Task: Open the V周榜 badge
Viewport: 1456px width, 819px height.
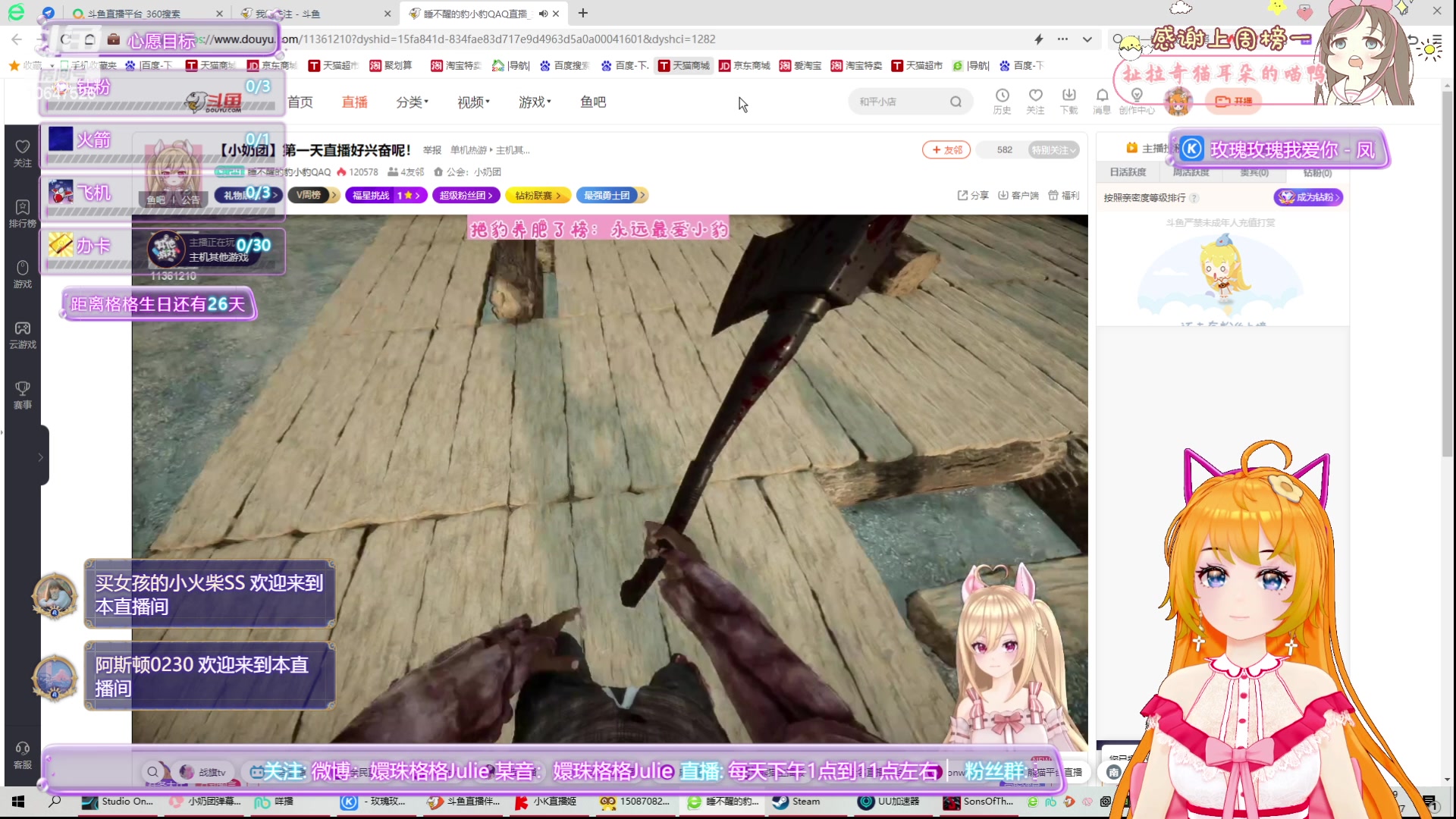Action: tap(314, 196)
